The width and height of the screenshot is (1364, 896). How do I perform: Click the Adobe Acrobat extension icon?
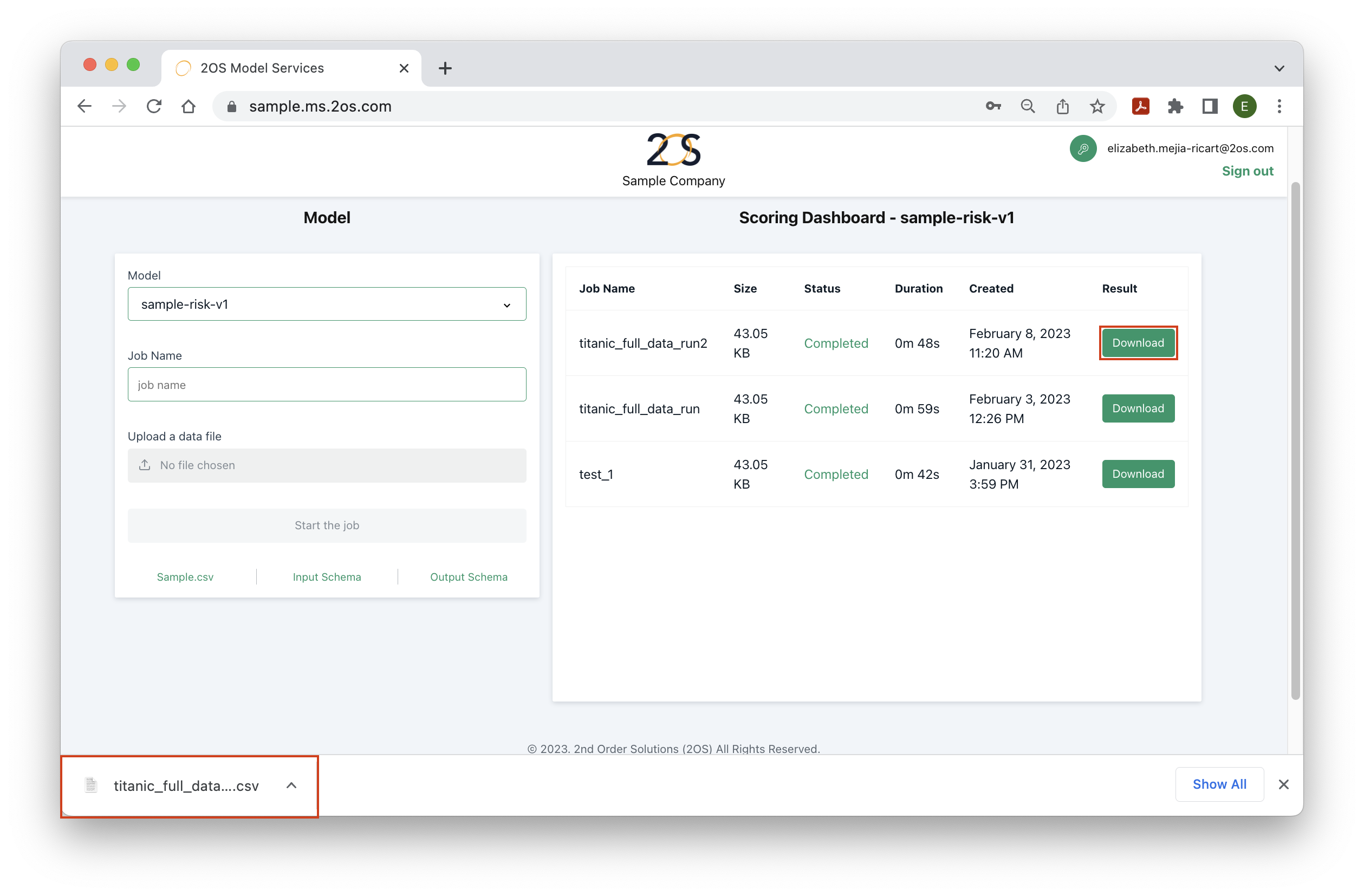click(1140, 106)
